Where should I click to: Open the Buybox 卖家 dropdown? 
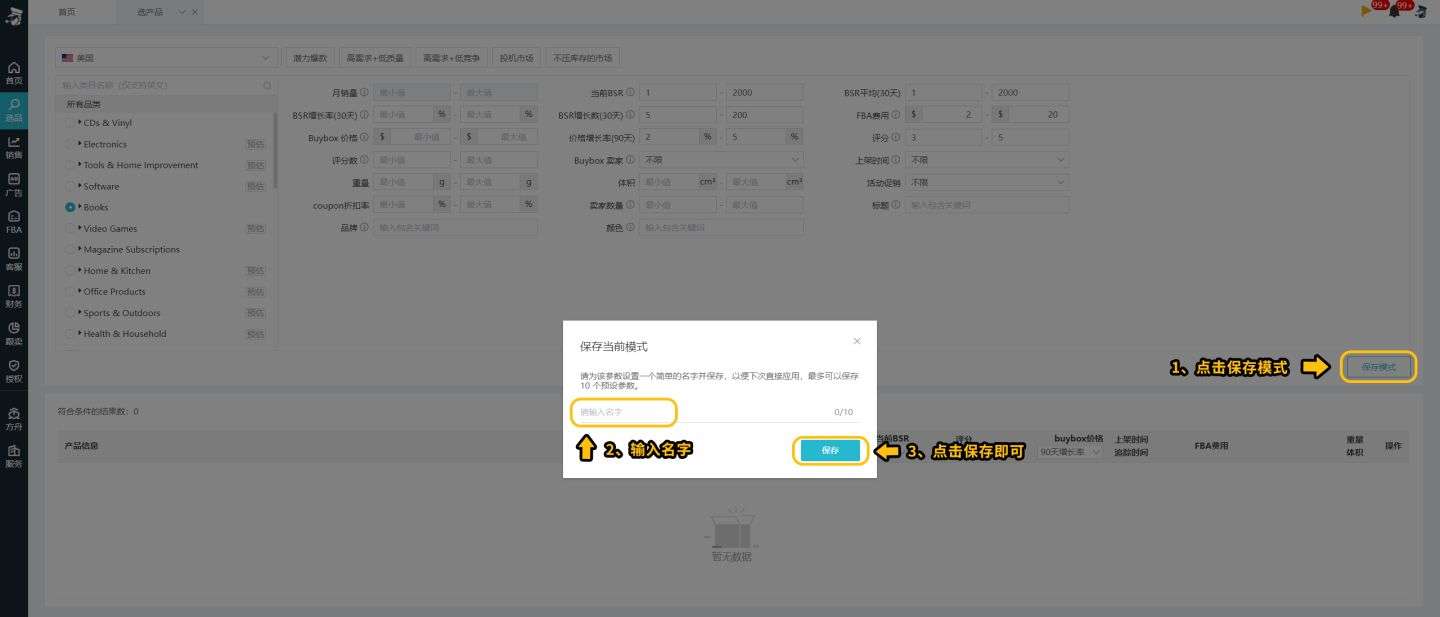pyautogui.click(x=721, y=160)
